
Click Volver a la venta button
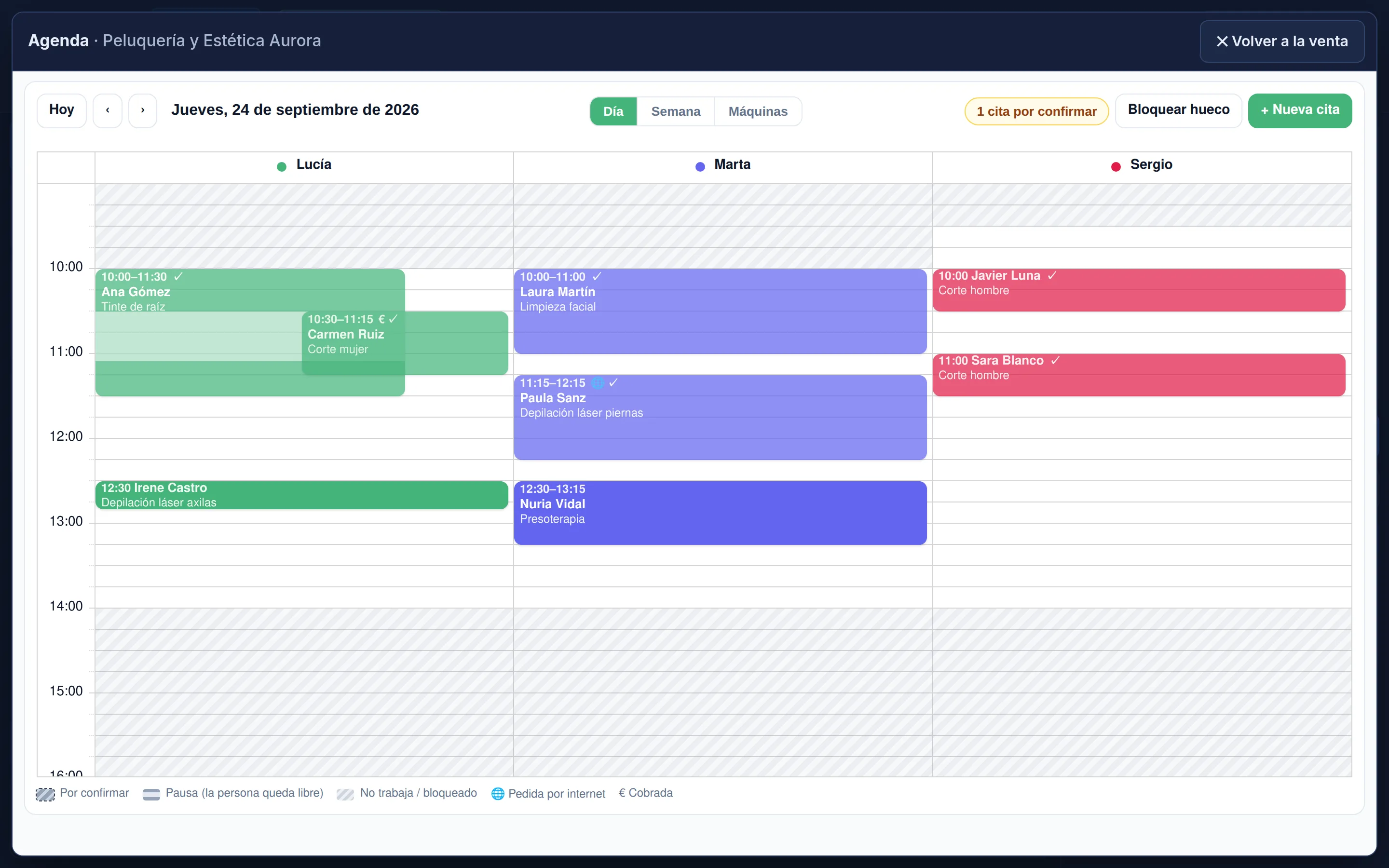(x=1281, y=41)
